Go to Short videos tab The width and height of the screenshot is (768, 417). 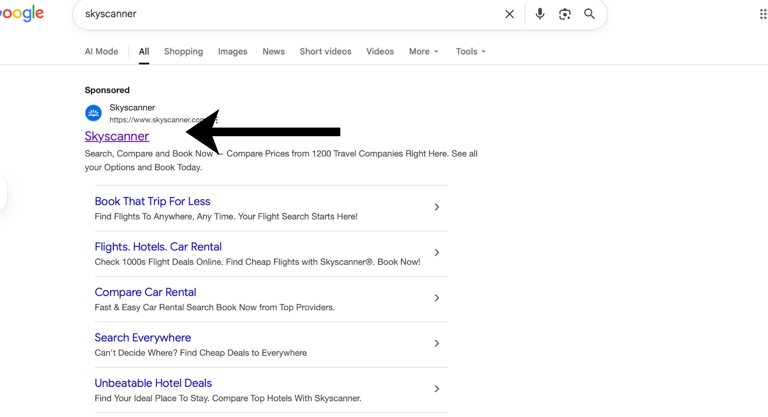coord(325,51)
